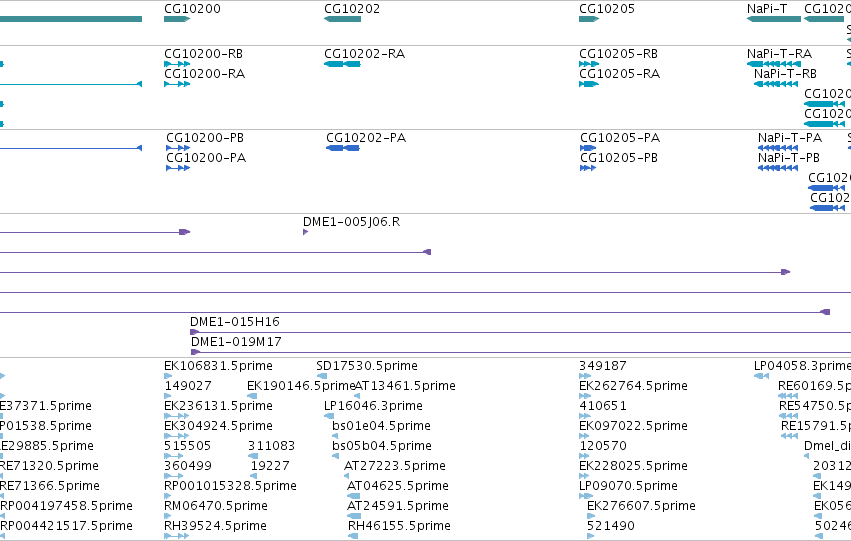Select the NaPi-T-RA transcript
Screen dimensions: 851x541
click(774, 64)
